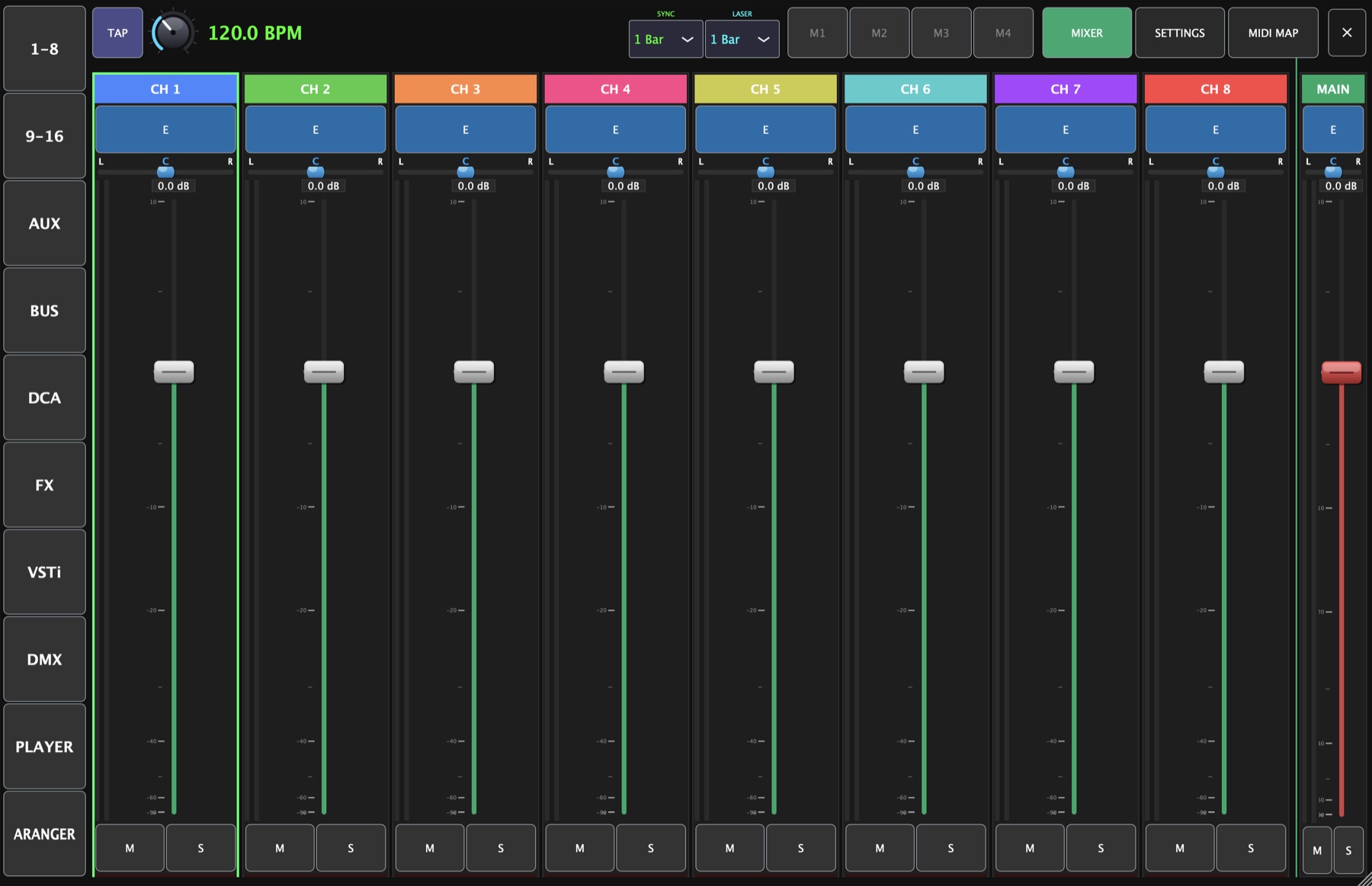
Task: Open MAIN editor E button
Action: pos(1333,130)
